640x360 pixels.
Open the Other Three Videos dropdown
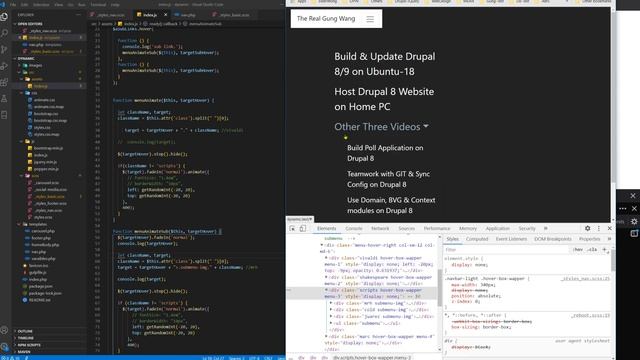(x=381, y=127)
